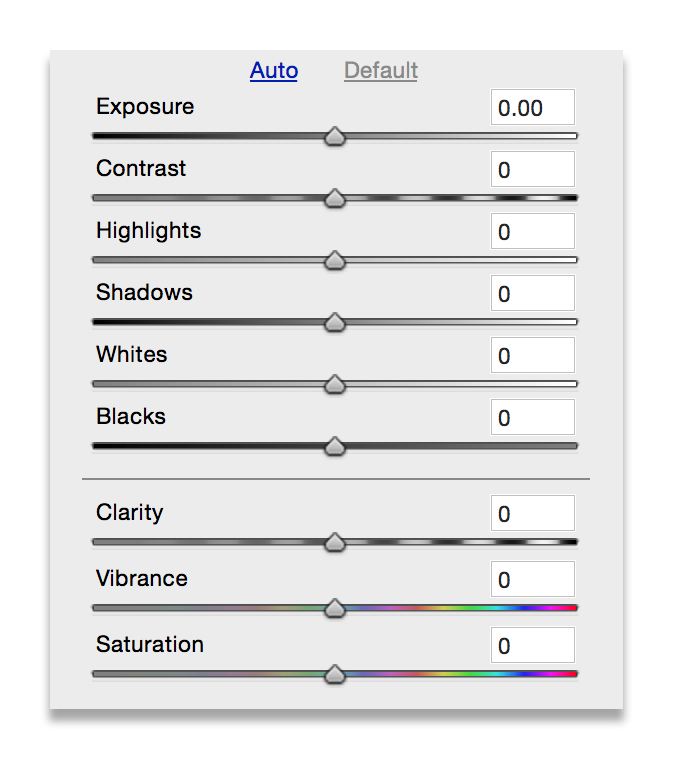Image resolution: width=673 pixels, height=759 pixels.
Task: Focus the Exposure value field
Action: tap(532, 108)
